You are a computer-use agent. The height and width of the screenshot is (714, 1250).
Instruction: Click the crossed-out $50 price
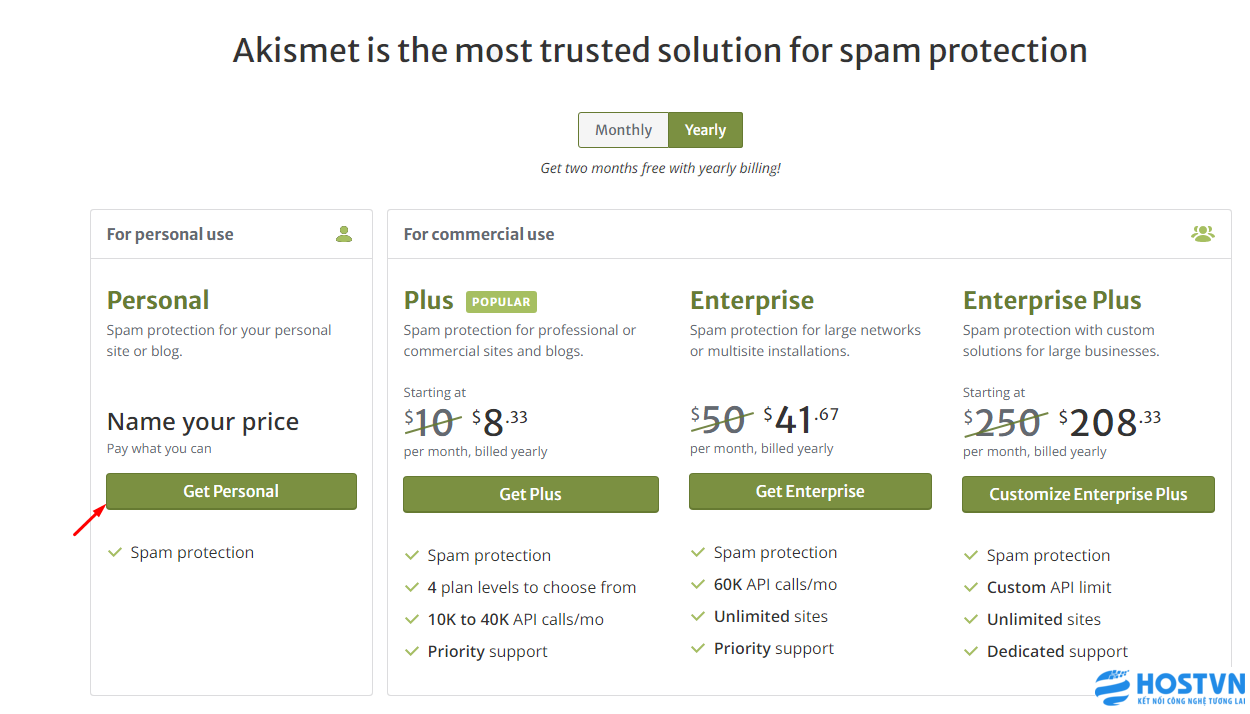click(720, 419)
